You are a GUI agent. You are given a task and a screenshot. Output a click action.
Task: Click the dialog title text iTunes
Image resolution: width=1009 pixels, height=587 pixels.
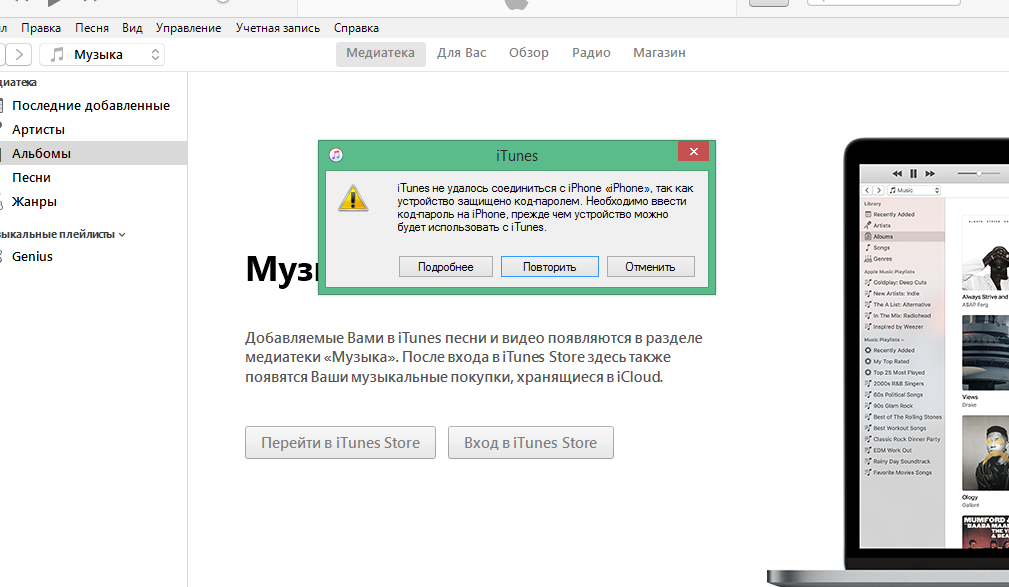click(517, 156)
